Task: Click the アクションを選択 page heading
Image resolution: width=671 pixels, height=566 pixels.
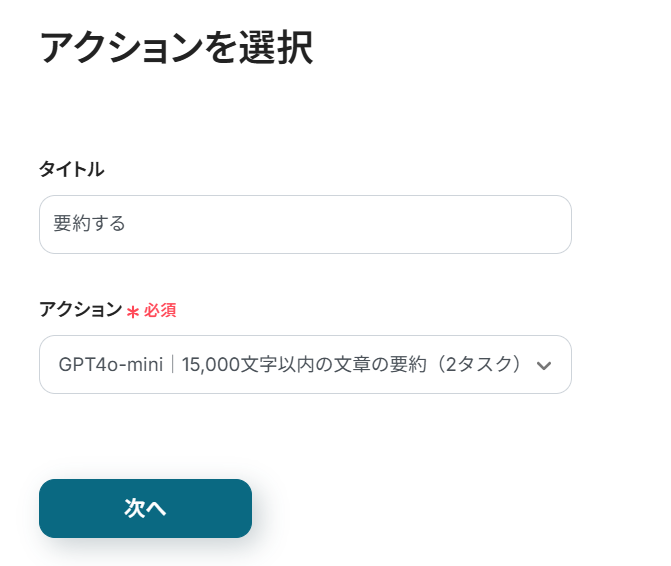Action: click(x=176, y=48)
